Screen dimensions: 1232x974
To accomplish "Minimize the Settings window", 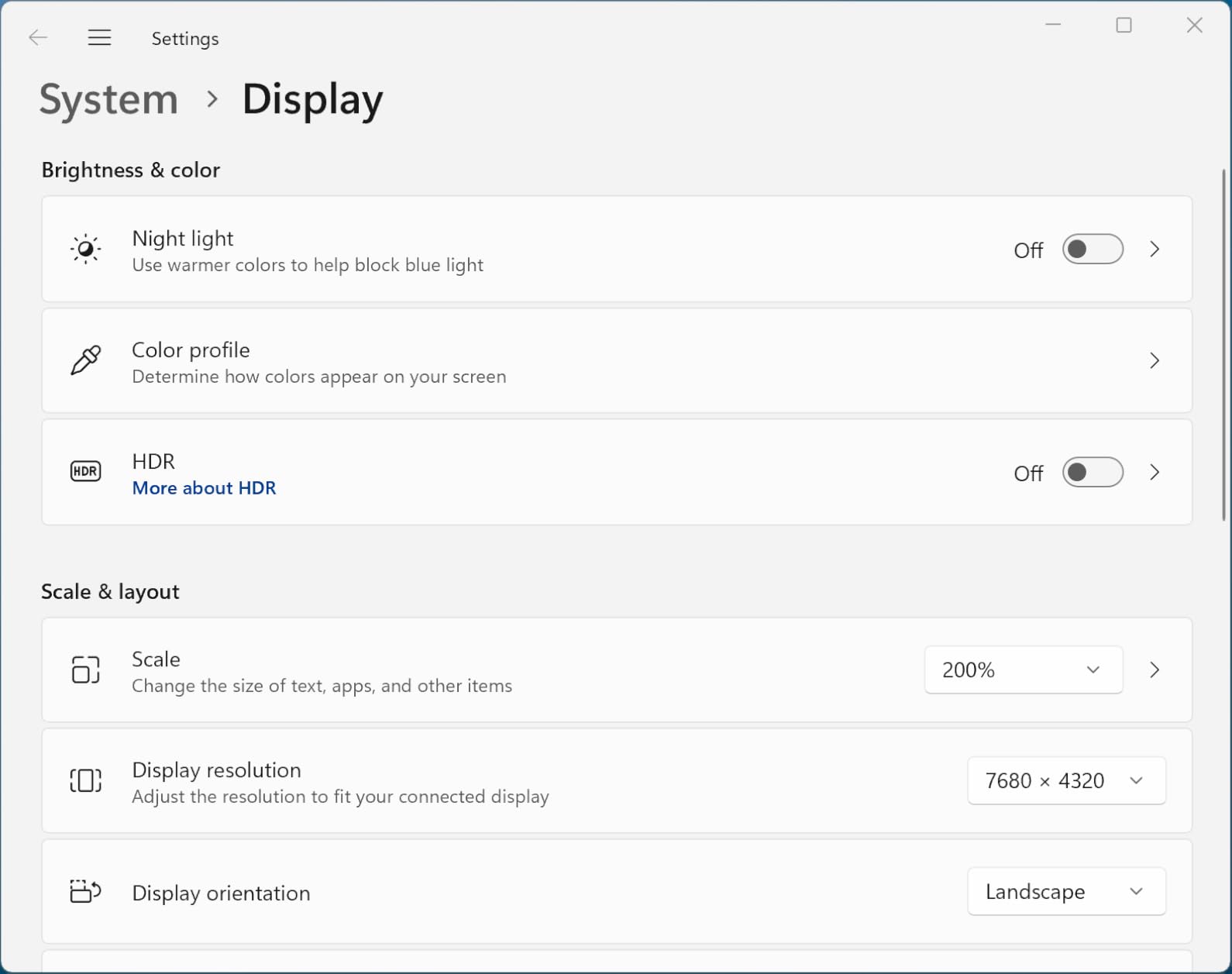I will click(x=1053, y=25).
